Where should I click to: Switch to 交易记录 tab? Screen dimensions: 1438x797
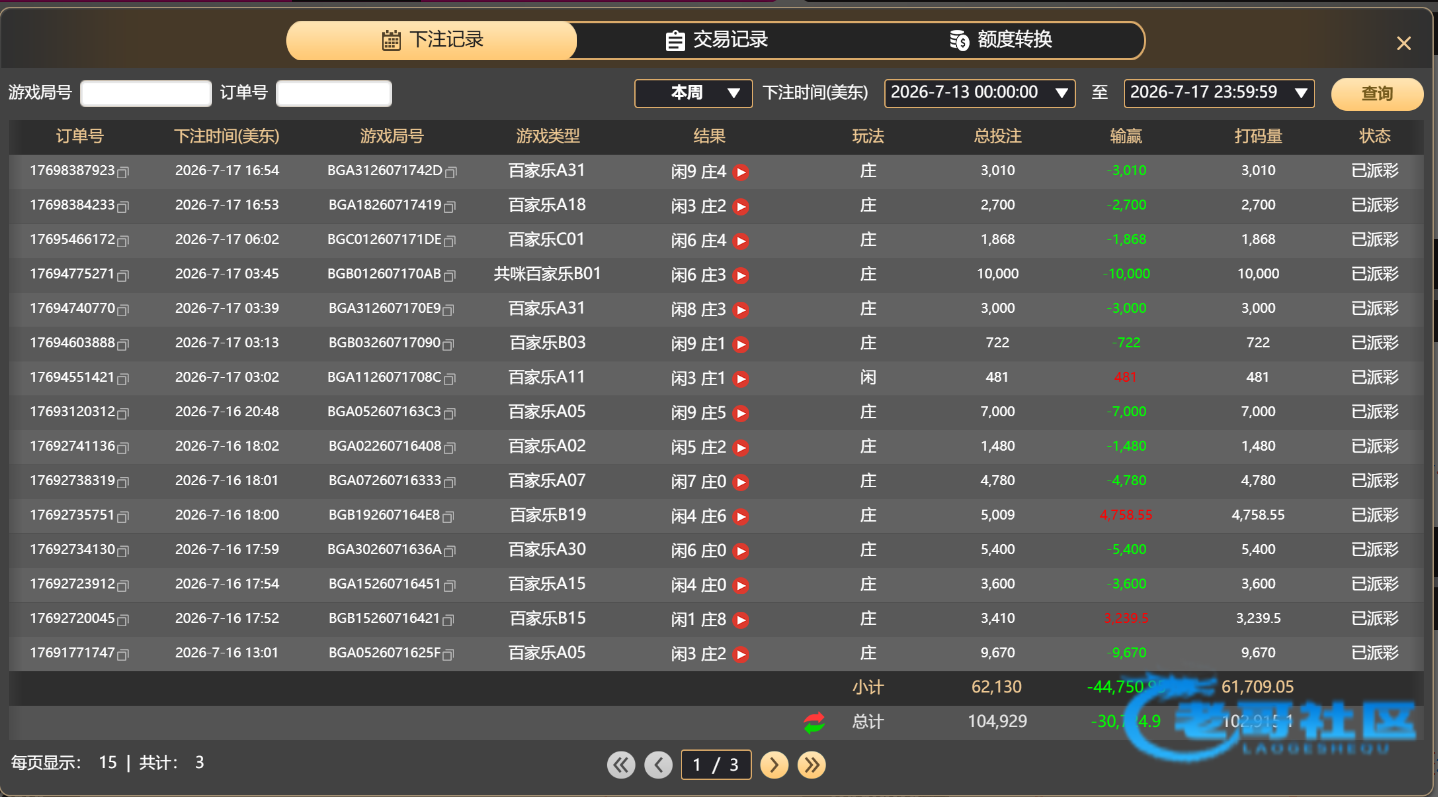(717, 41)
